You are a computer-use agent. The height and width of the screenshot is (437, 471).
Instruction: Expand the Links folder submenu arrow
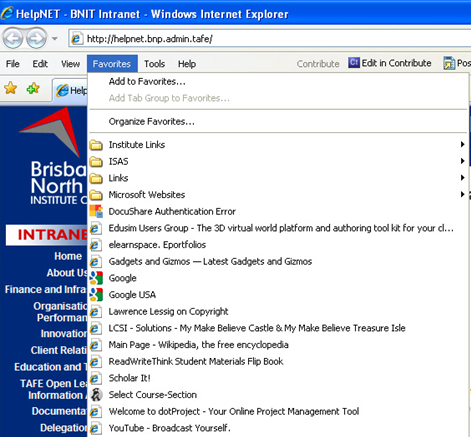[462, 178]
